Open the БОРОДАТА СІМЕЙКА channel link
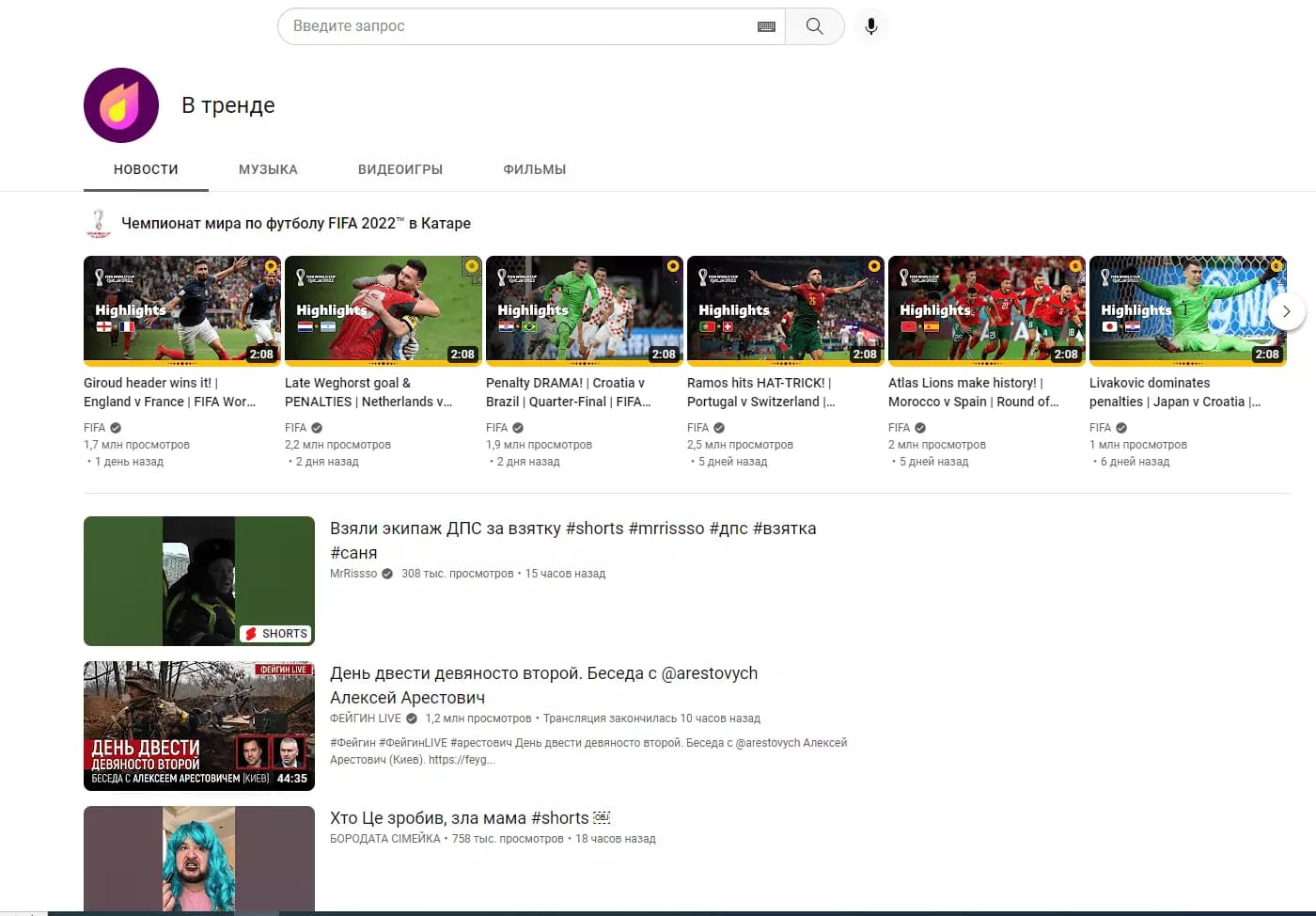The image size is (1316, 916). [x=384, y=839]
